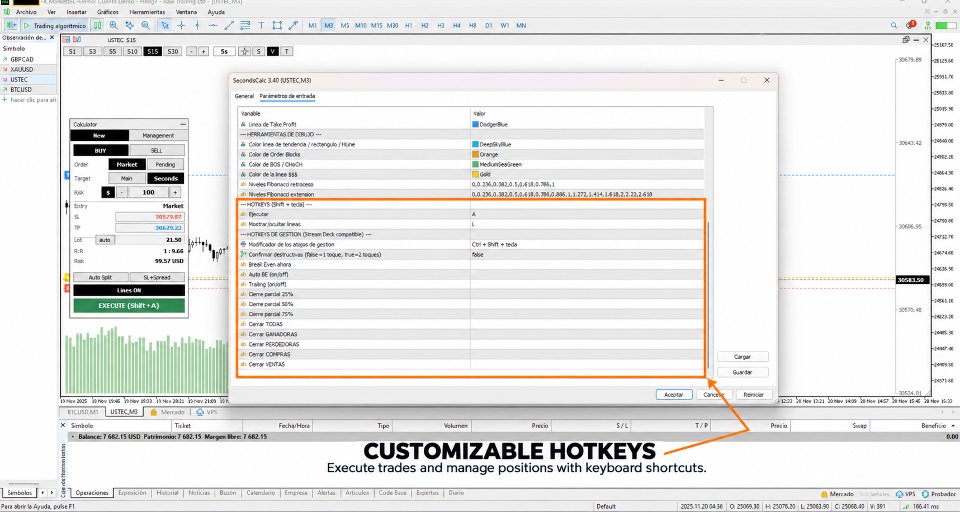Viewport: 960px width, 512px height.
Task: Toggle Auto Split in the Calculator
Action: coord(100,277)
